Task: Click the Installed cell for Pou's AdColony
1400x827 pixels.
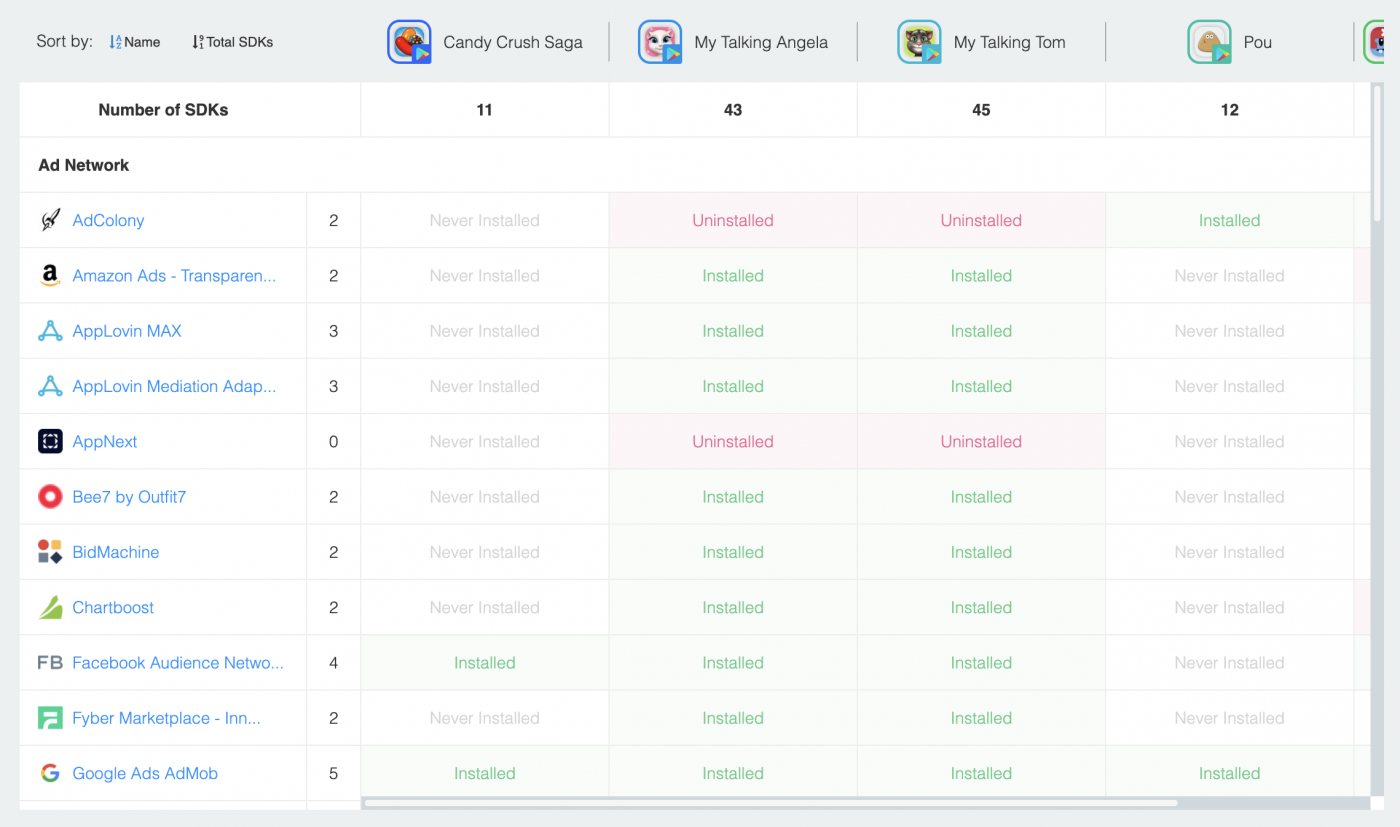Action: [x=1229, y=219]
